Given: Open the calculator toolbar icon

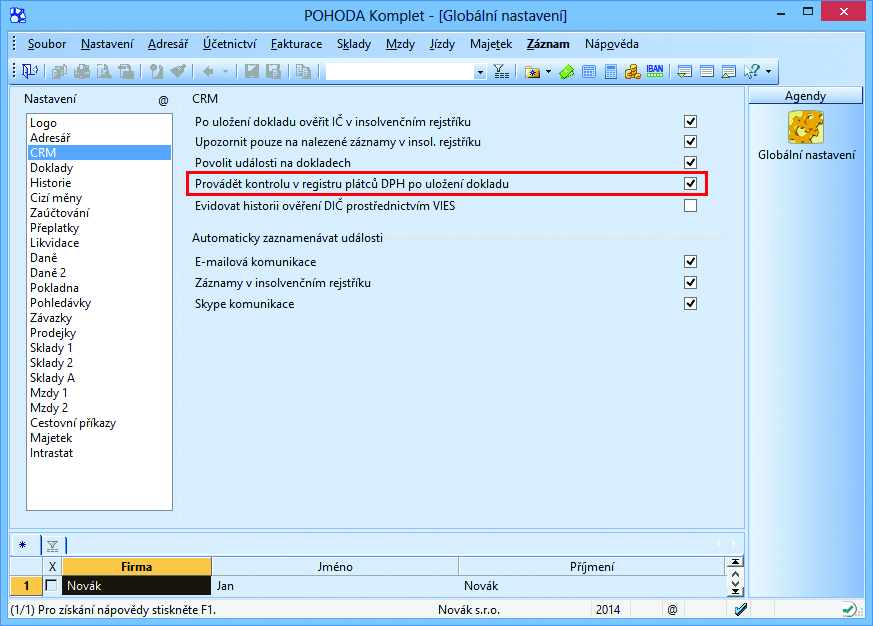Looking at the screenshot, I should (x=611, y=71).
